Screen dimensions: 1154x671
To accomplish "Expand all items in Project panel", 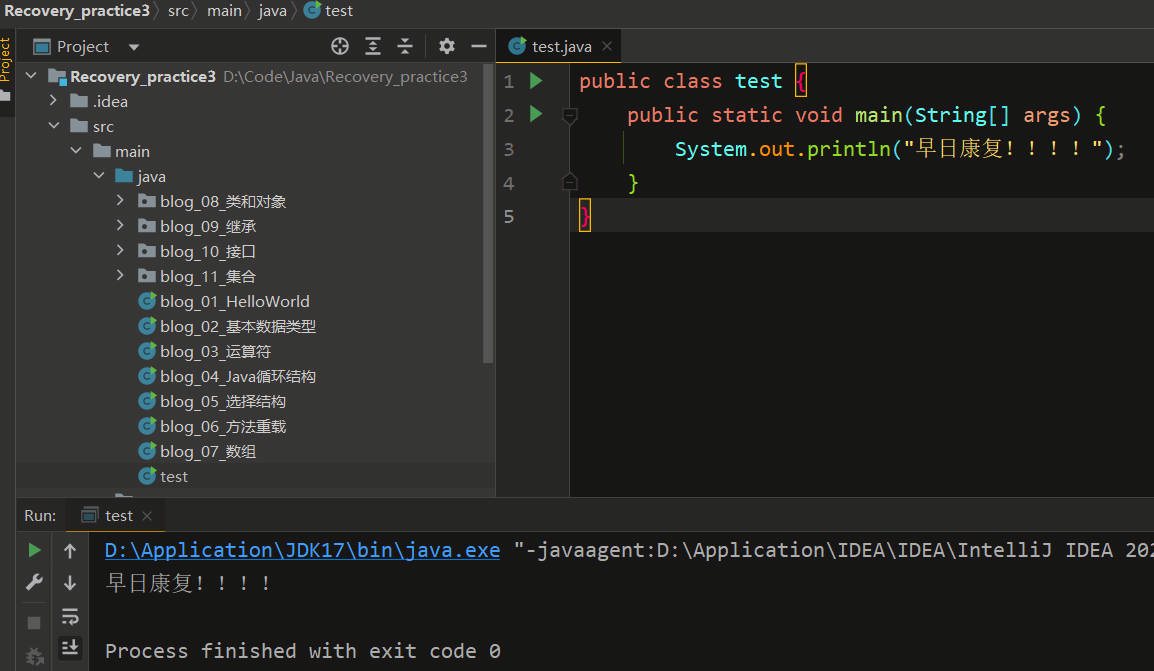I will (x=373, y=46).
